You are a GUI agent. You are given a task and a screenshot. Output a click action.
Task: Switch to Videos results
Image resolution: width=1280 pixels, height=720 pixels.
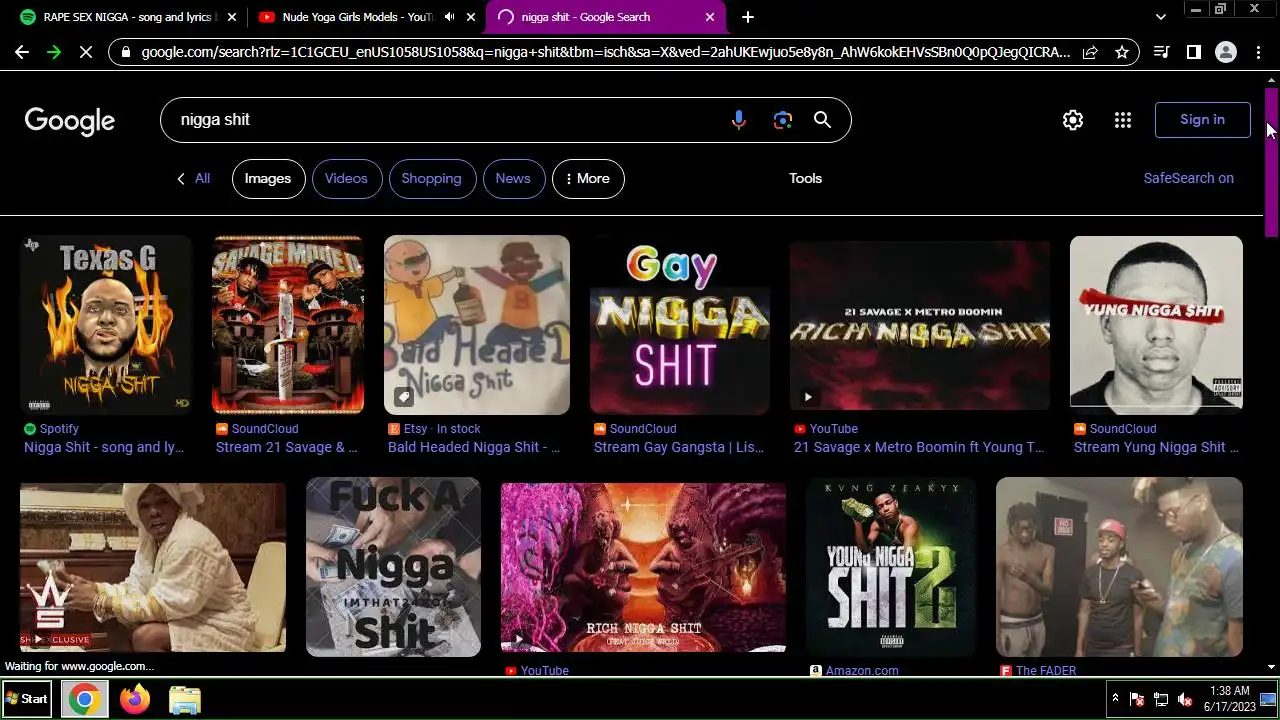(346, 178)
